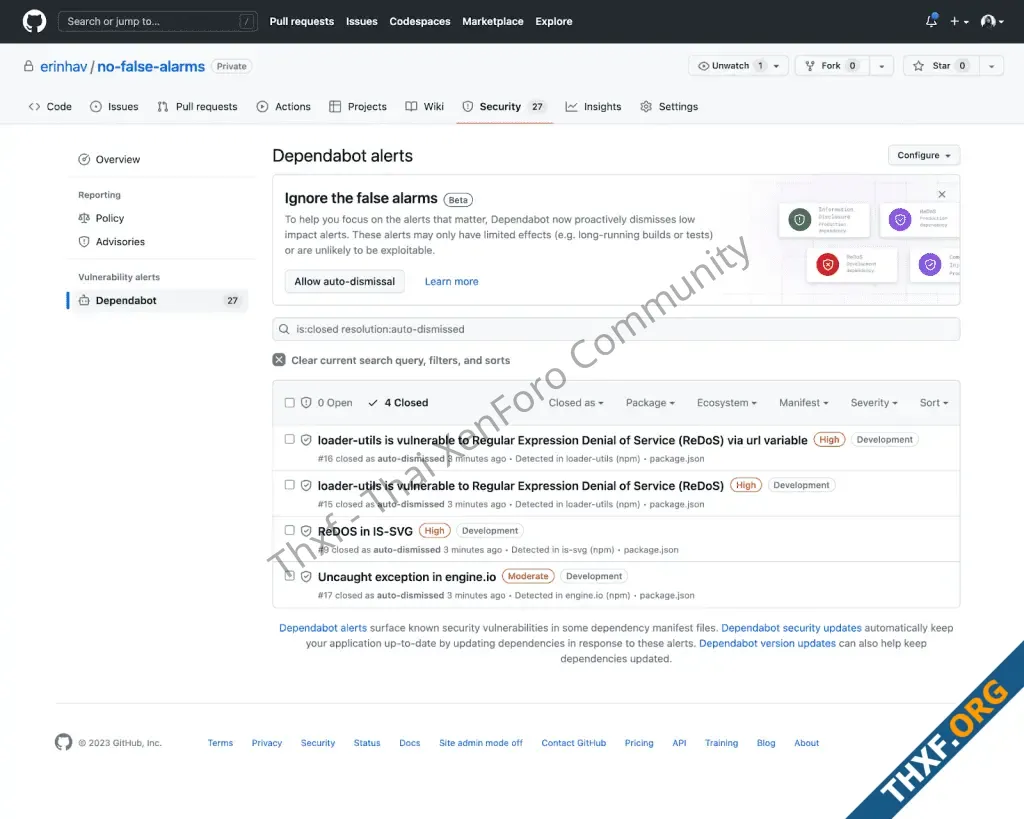Screen dimensions: 1024x819
Task: Open Explore in top navigation
Action: [554, 21]
